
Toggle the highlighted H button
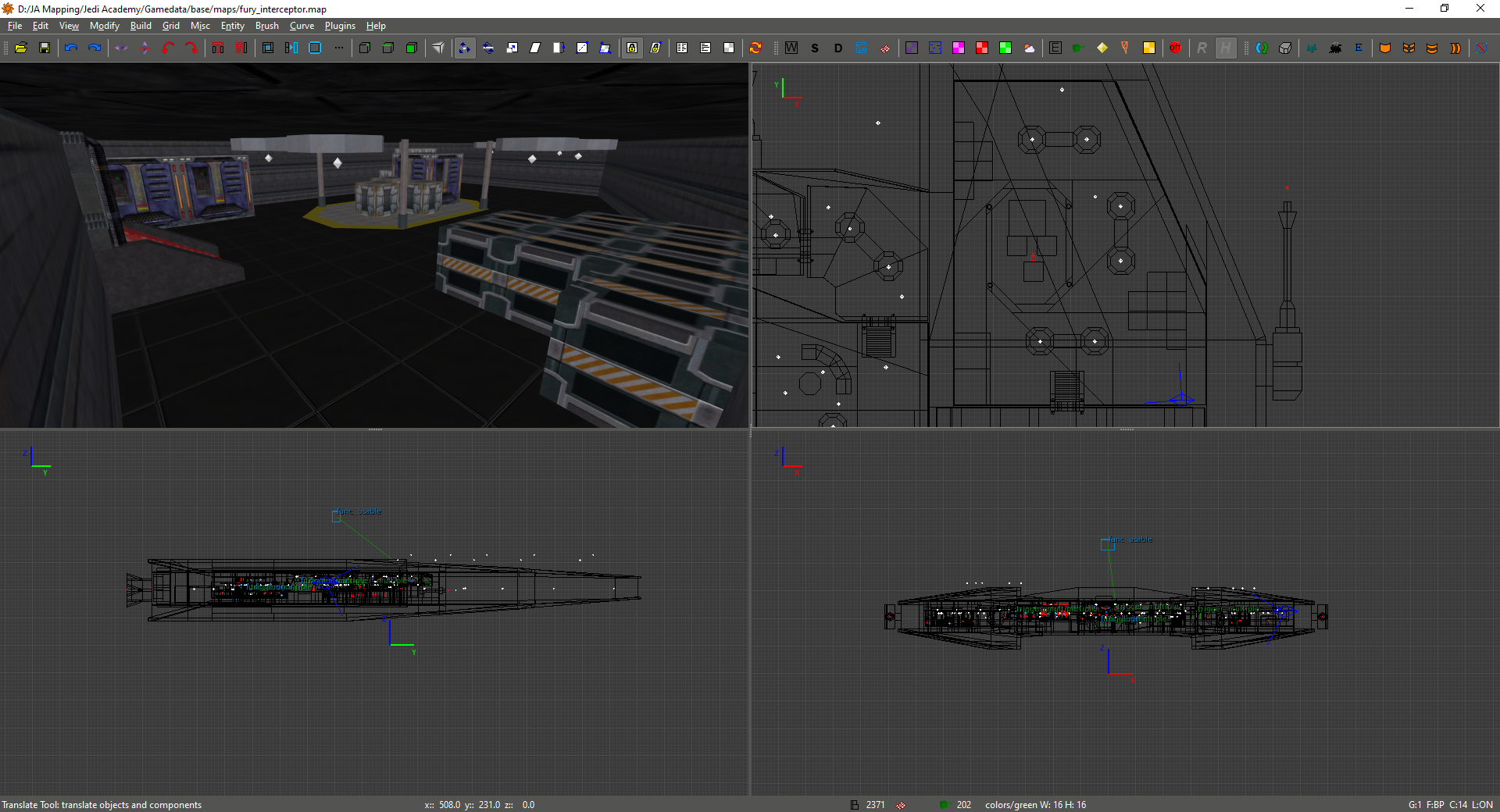click(x=1226, y=48)
